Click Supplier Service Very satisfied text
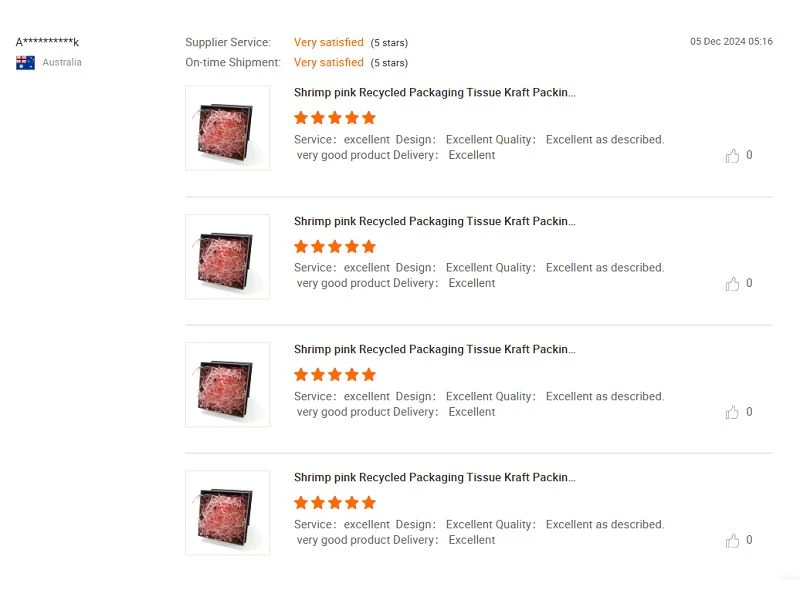Screen dimensions: 800x600 coord(329,42)
